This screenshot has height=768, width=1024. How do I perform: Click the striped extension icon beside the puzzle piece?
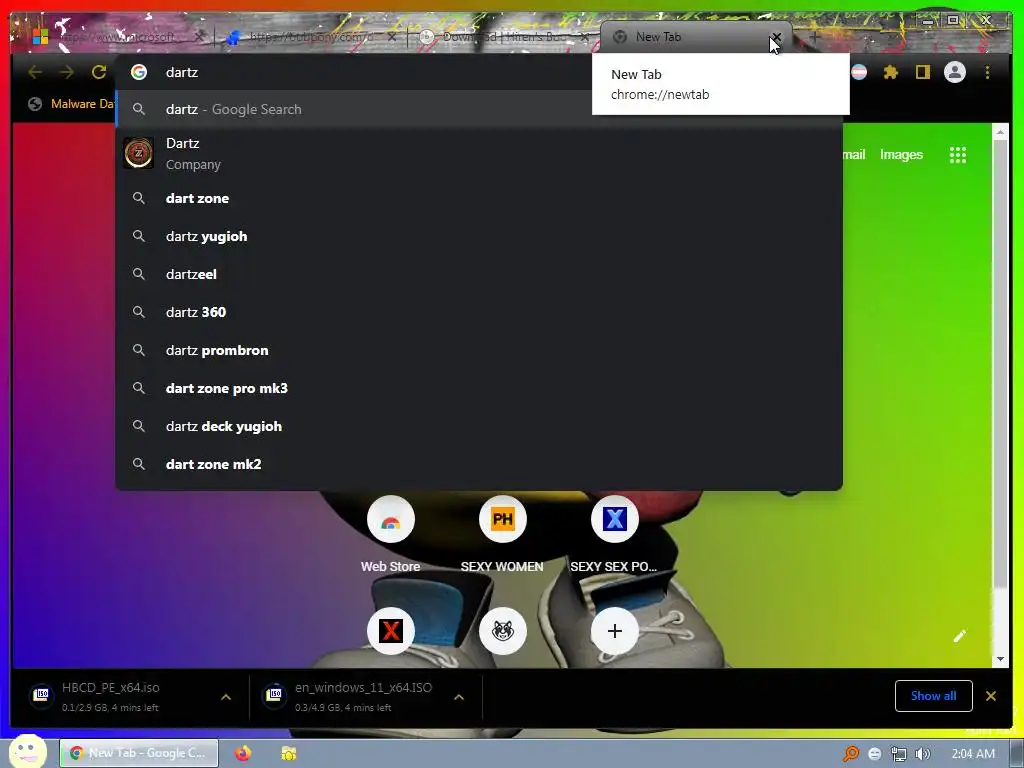click(859, 72)
